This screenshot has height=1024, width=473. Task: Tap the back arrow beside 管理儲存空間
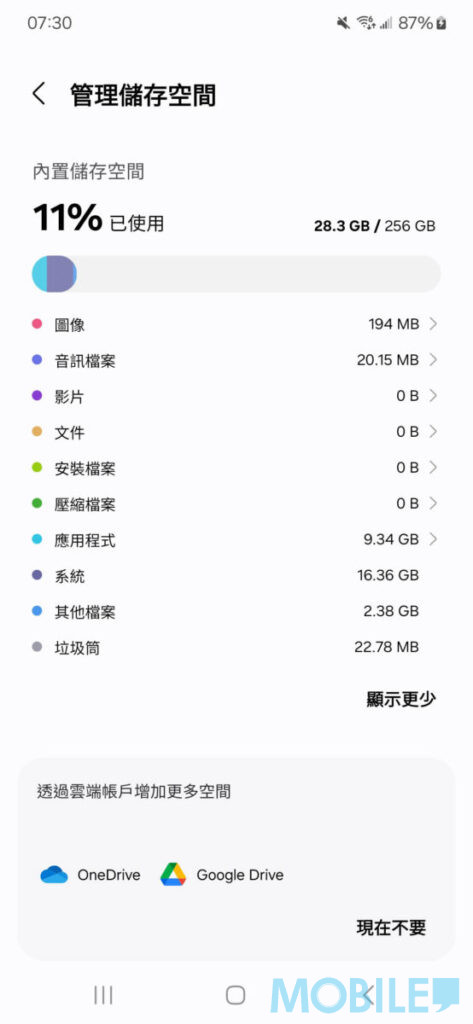click(x=39, y=94)
